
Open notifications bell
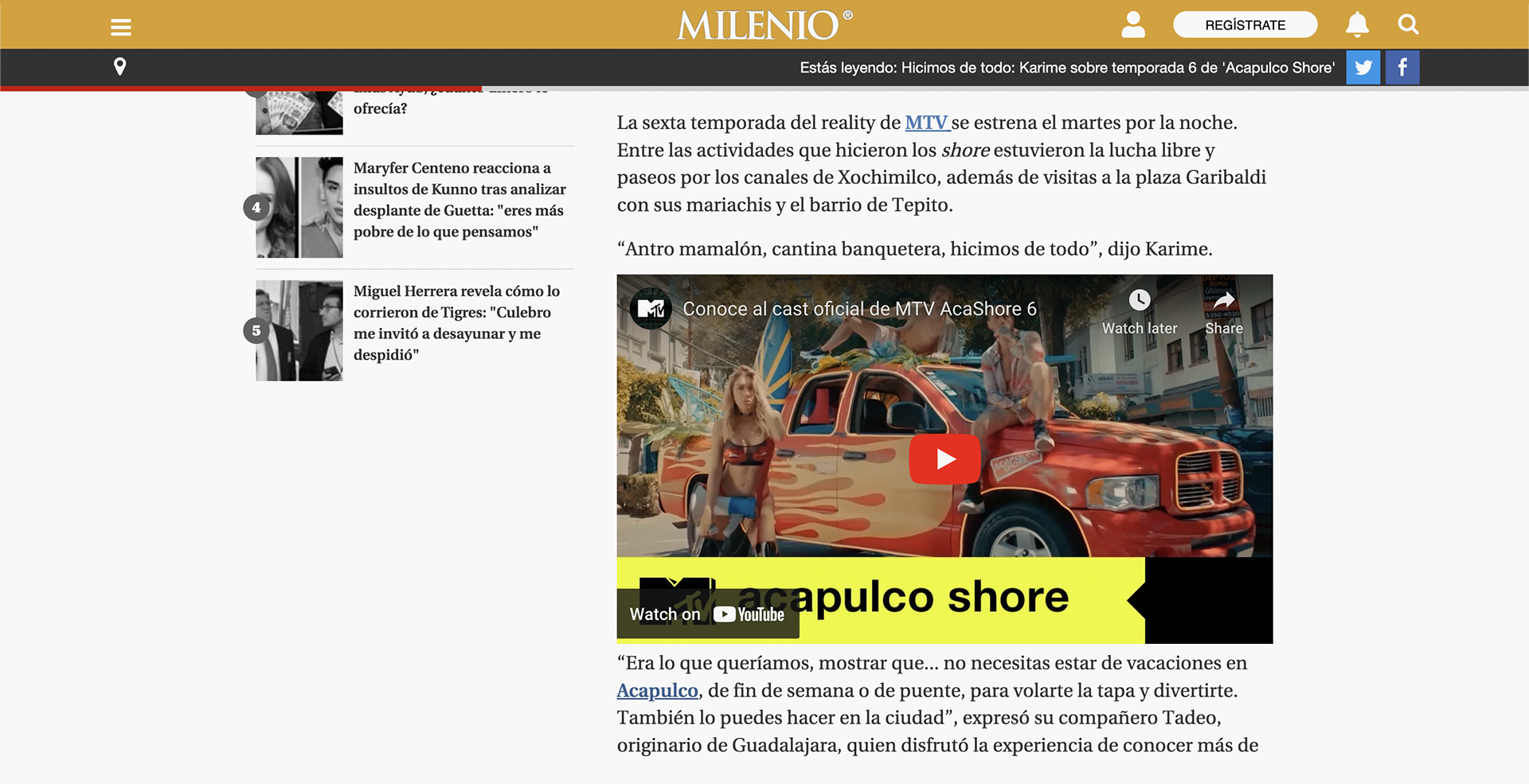1358,25
